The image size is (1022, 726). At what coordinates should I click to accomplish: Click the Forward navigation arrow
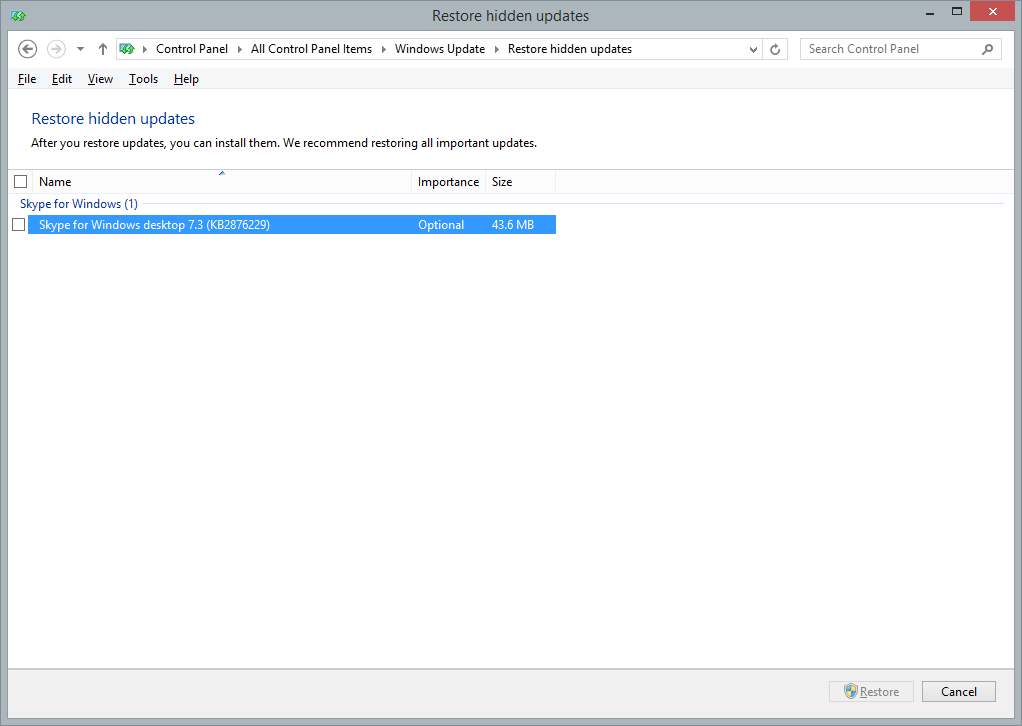[56, 49]
